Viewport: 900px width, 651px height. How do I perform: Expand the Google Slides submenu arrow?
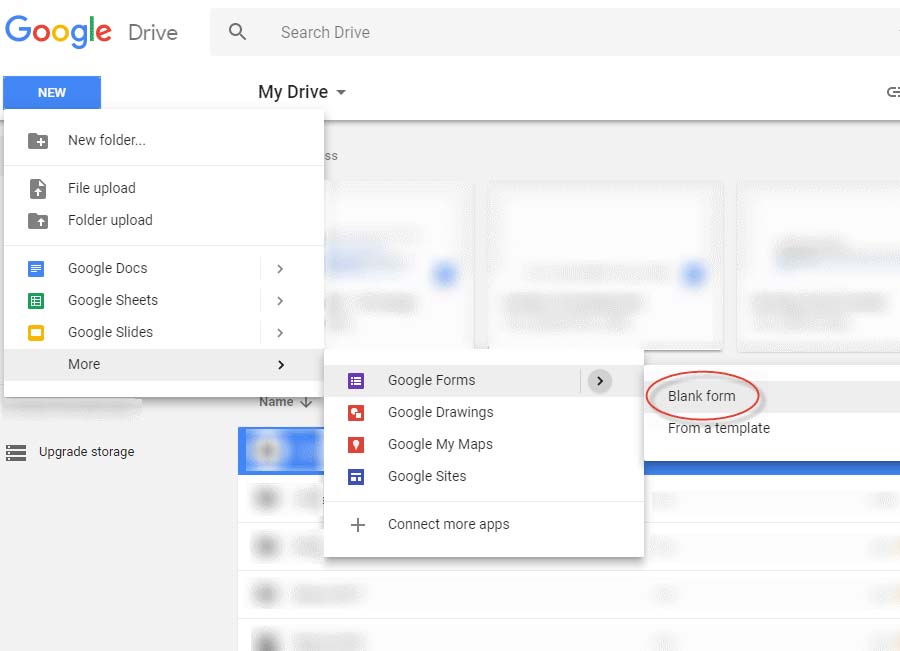(x=280, y=333)
